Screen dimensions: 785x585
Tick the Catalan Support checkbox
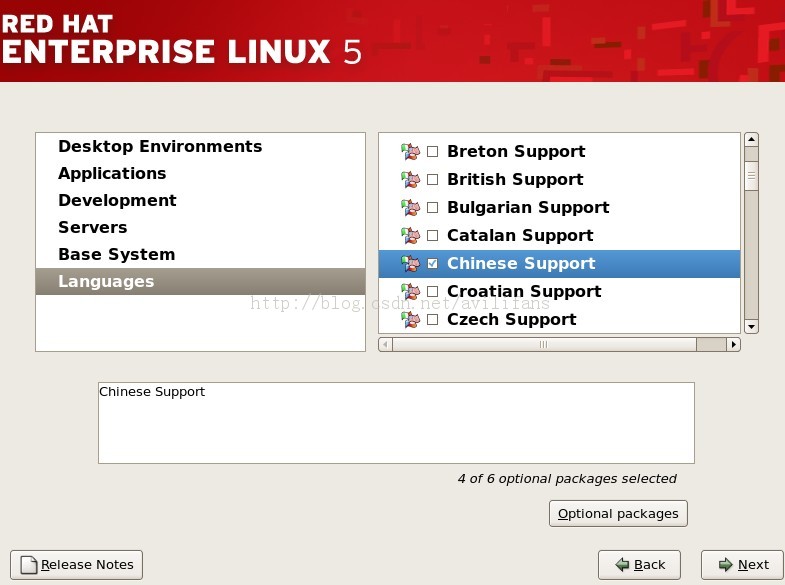433,236
